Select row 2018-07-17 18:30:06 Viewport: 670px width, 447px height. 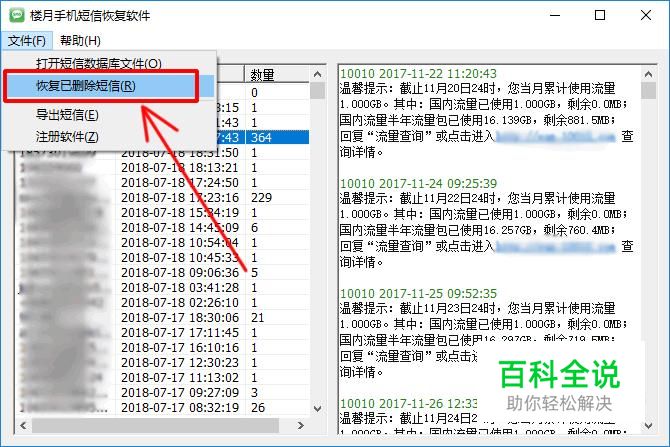[x=162, y=318]
